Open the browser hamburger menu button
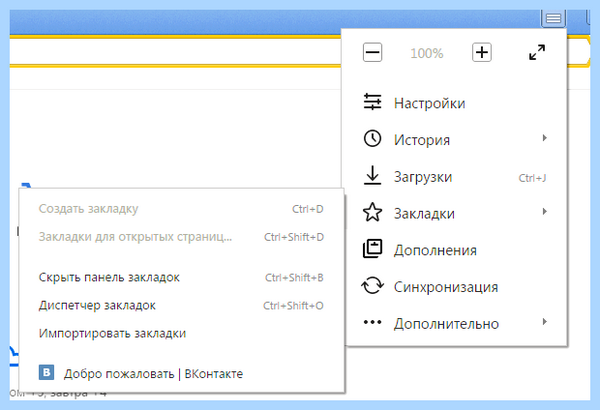The width and height of the screenshot is (600, 410). click(553, 18)
